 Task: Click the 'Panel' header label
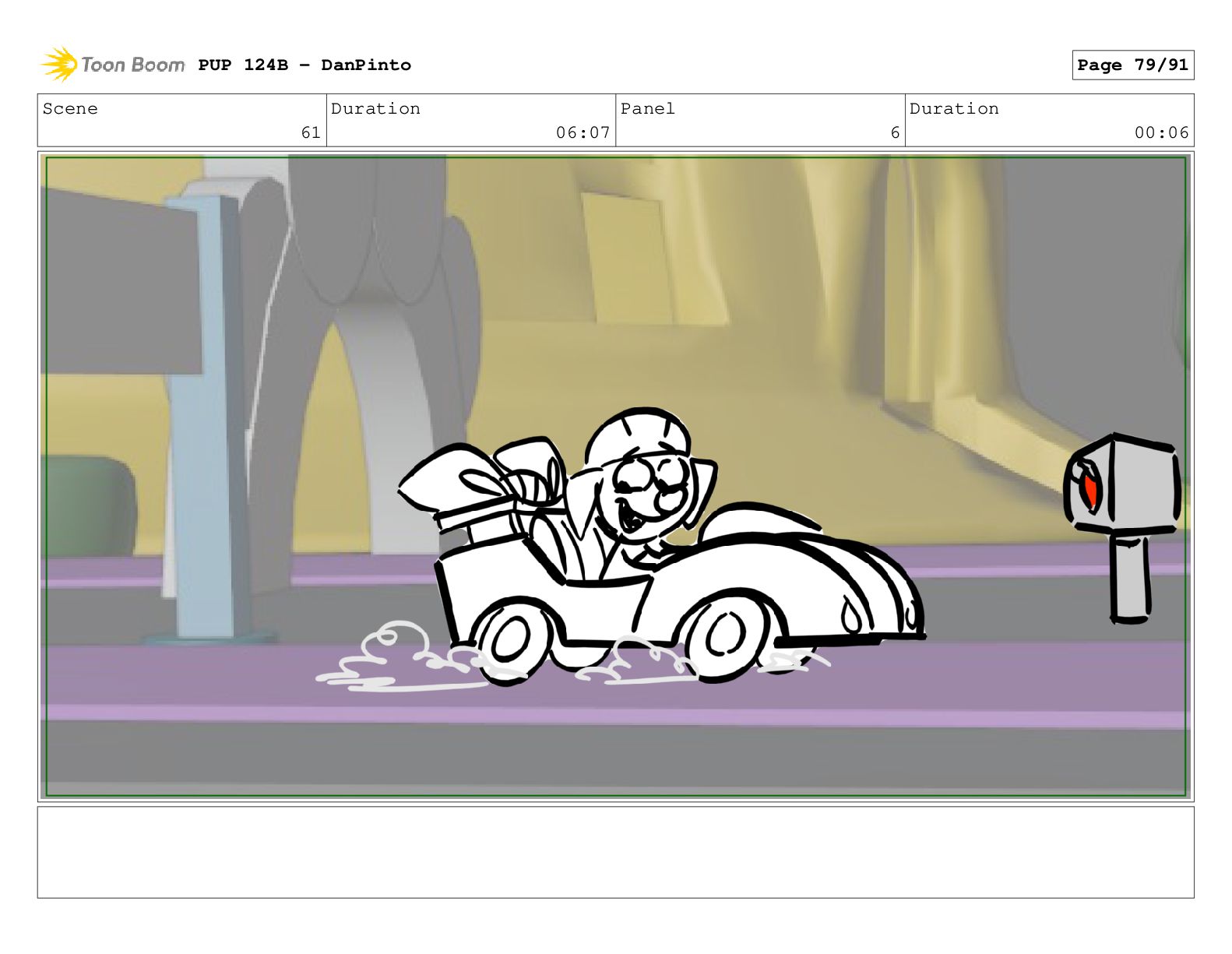click(x=647, y=109)
